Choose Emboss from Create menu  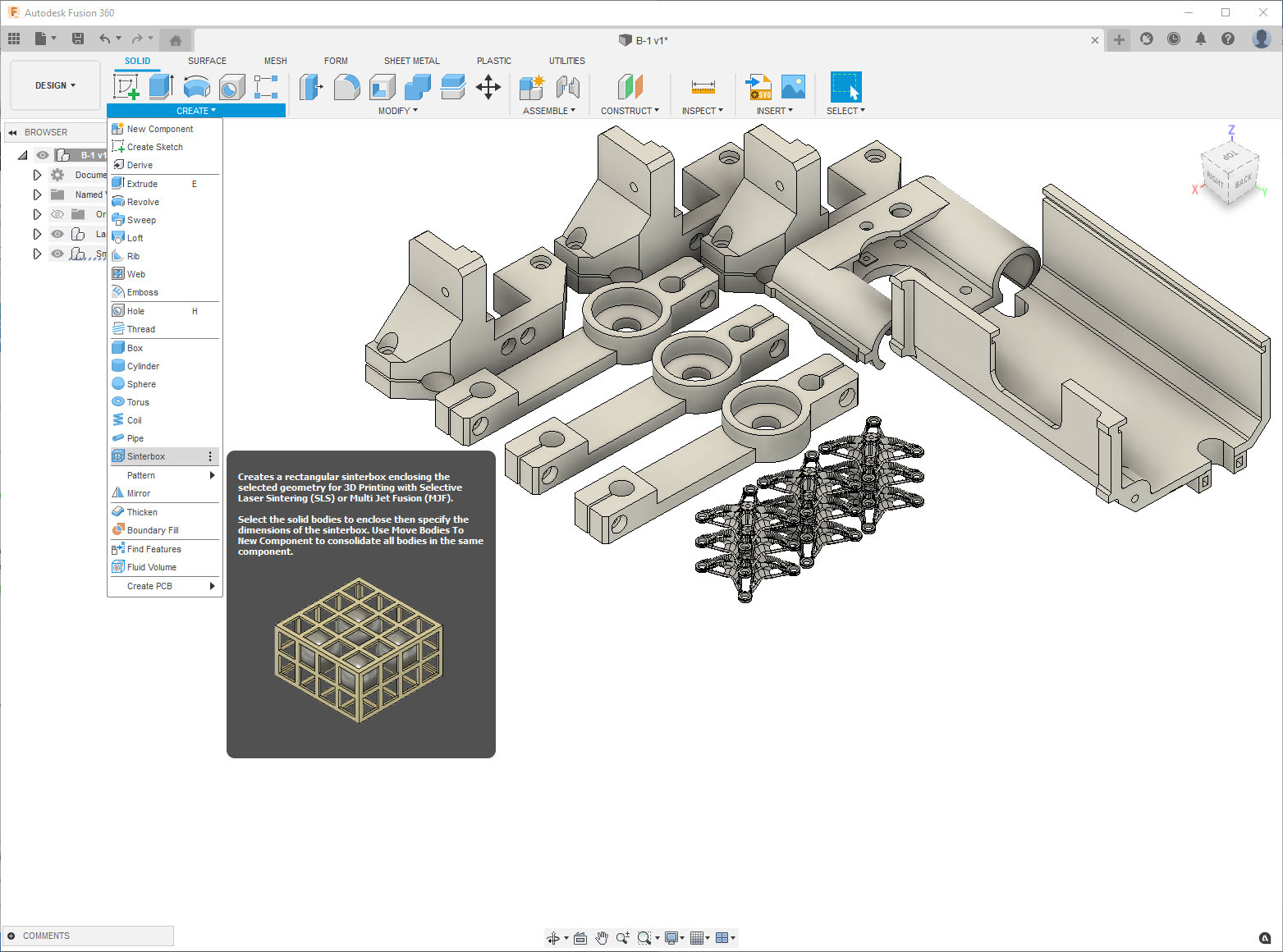[165, 292]
